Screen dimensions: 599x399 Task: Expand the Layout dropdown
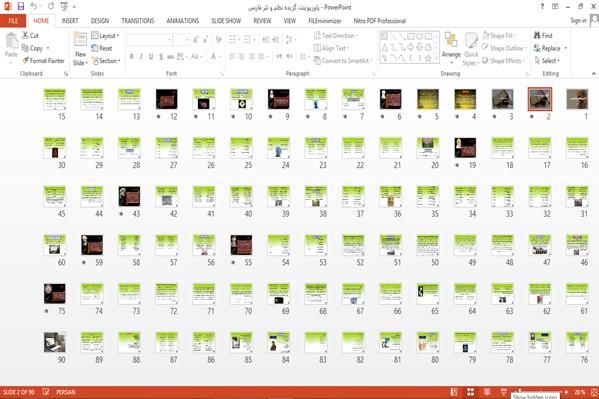coord(105,36)
